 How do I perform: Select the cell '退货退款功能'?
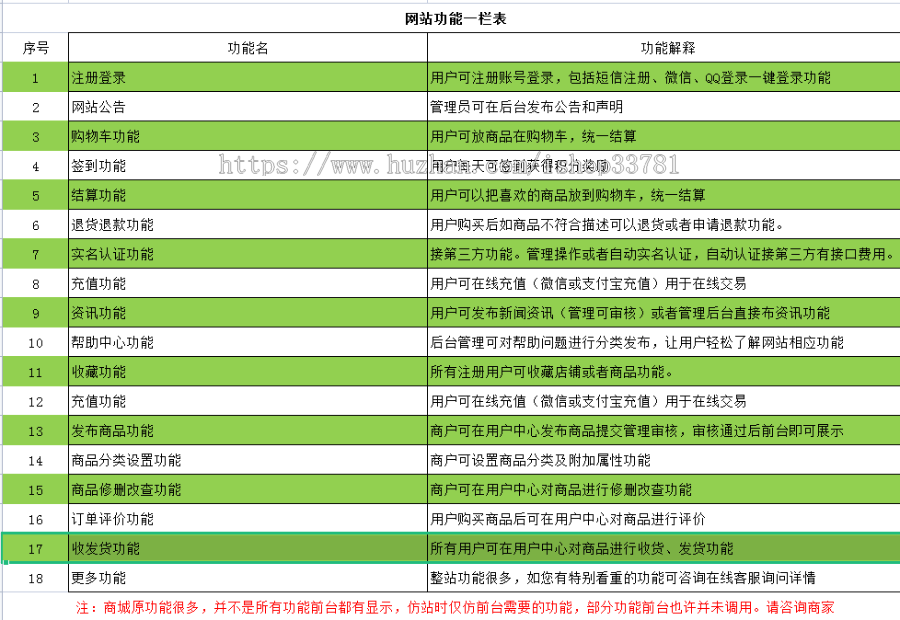(x=248, y=225)
